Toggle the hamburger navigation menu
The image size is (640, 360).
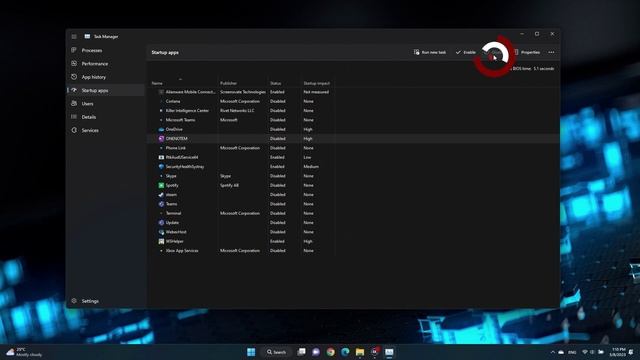pos(74,37)
